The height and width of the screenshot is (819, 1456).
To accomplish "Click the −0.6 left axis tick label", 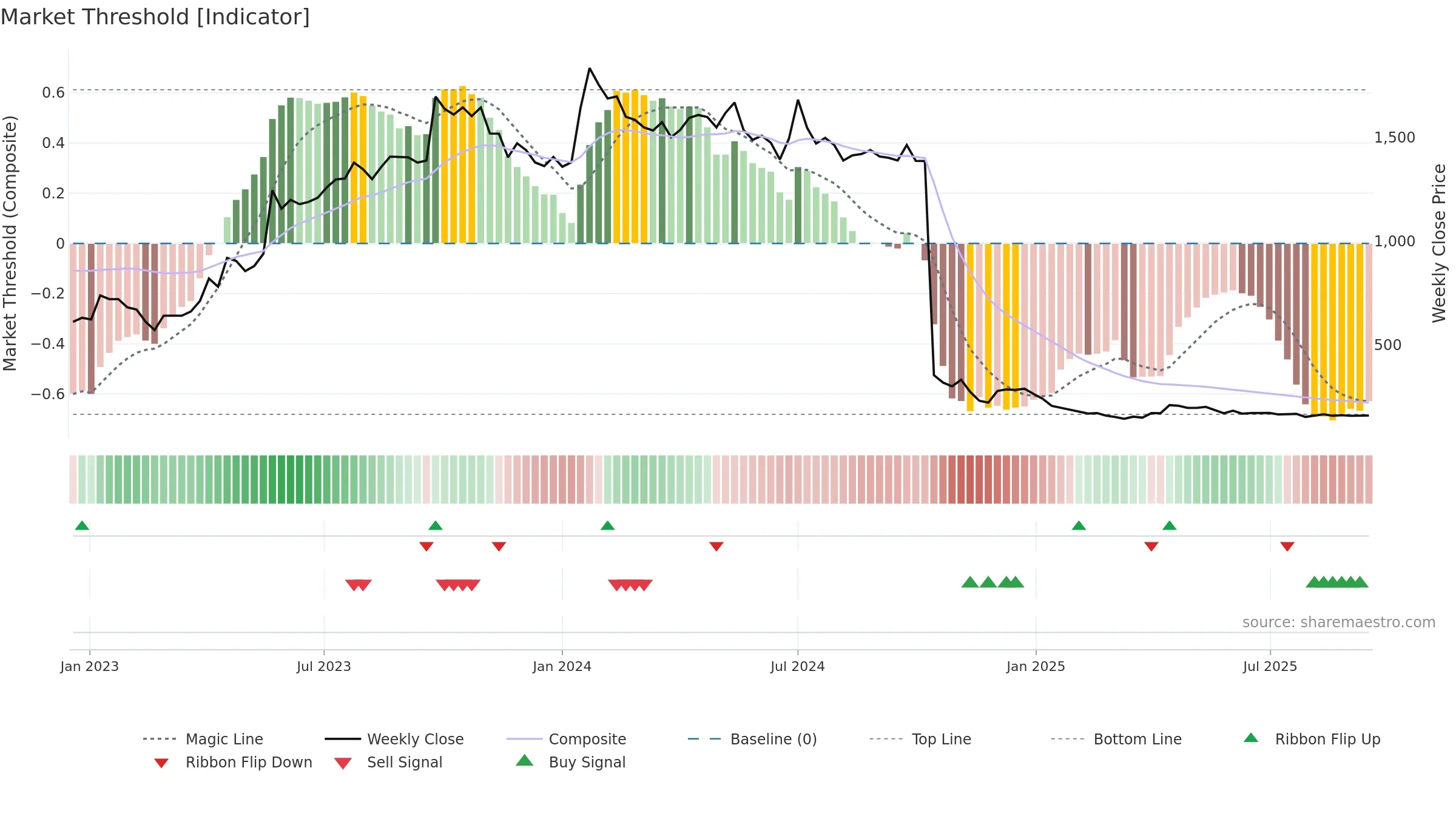I will pos(48,394).
